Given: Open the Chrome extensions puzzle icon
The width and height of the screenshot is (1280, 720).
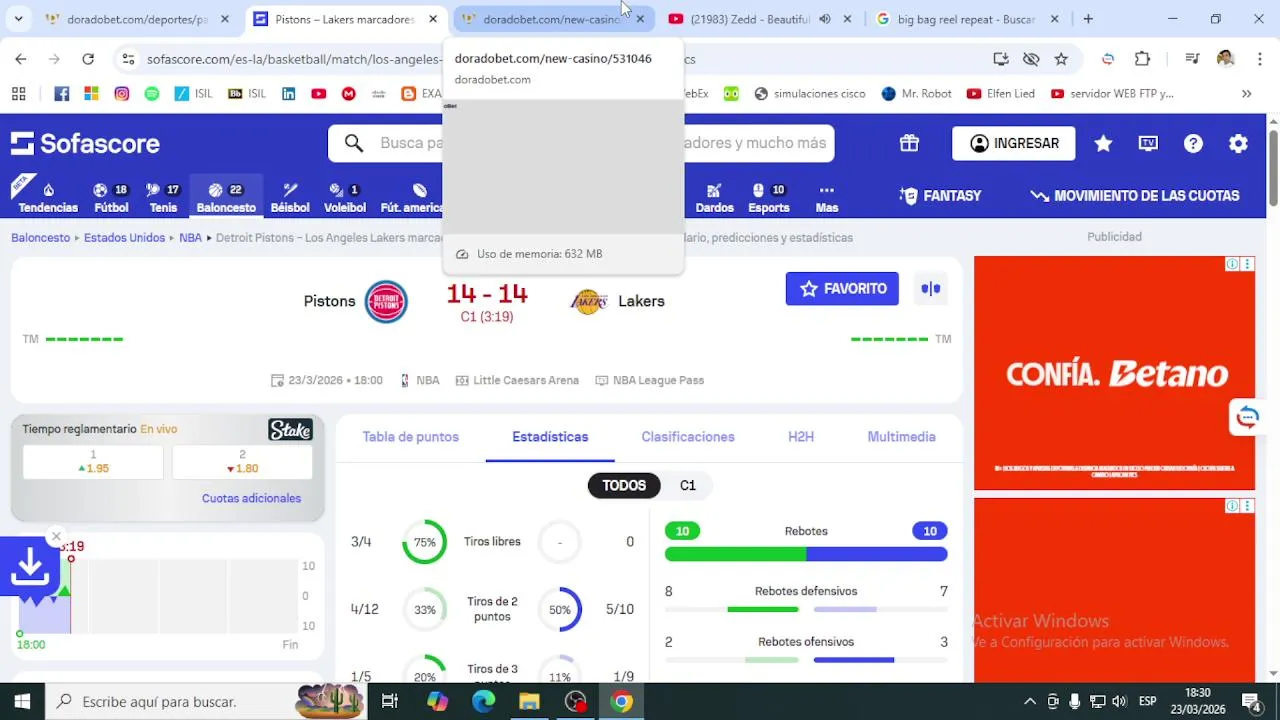Looking at the screenshot, I should click(x=1142, y=59).
